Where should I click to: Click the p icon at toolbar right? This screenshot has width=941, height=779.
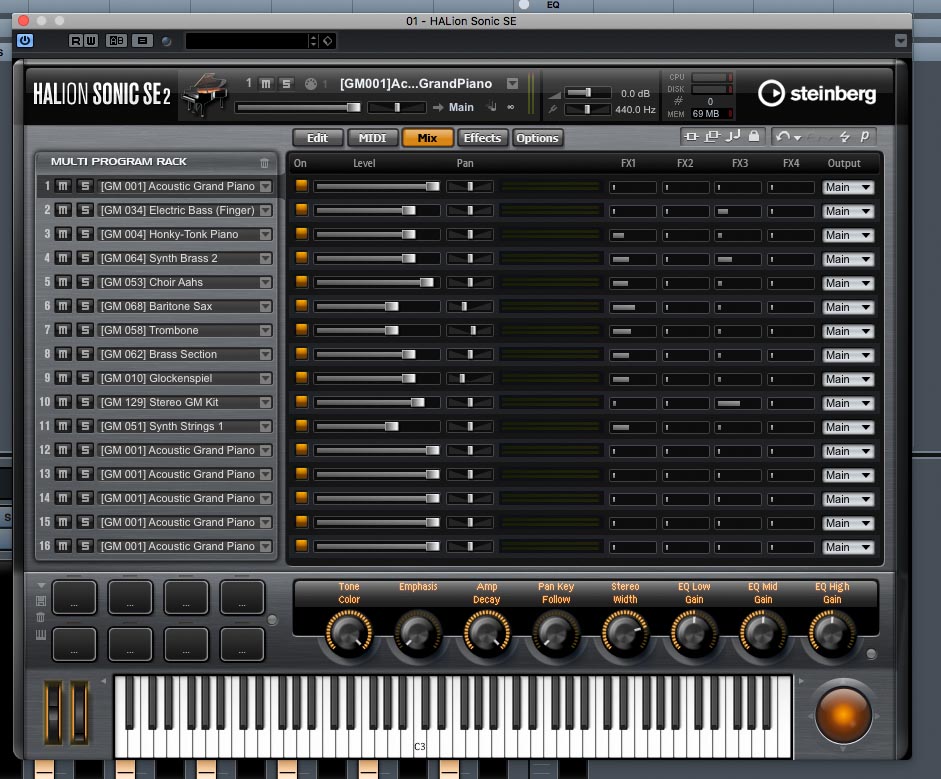[x=865, y=136]
